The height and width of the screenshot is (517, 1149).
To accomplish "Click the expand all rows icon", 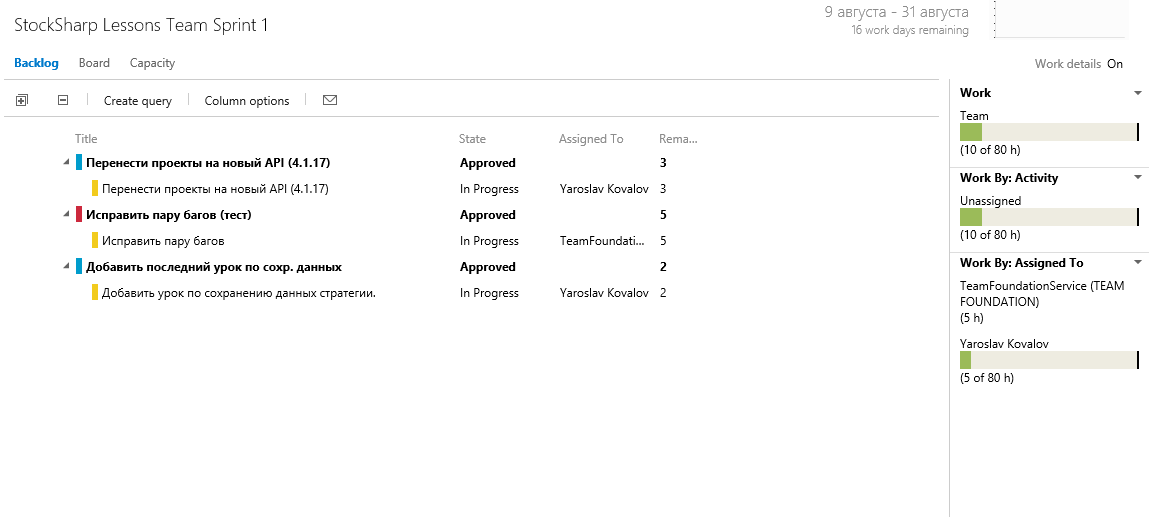I will (22, 100).
